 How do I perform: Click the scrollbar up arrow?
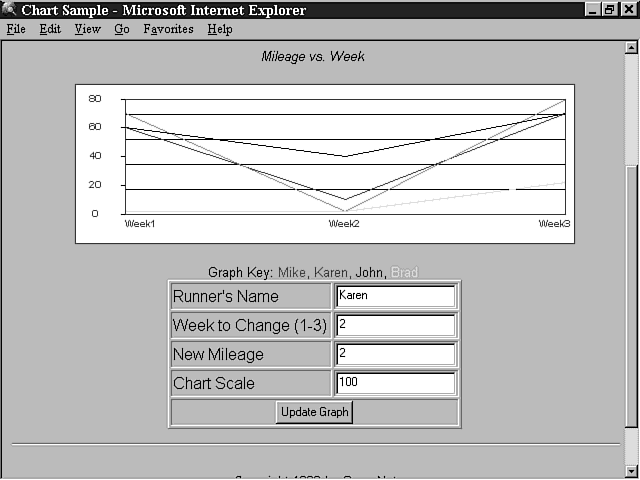631,48
